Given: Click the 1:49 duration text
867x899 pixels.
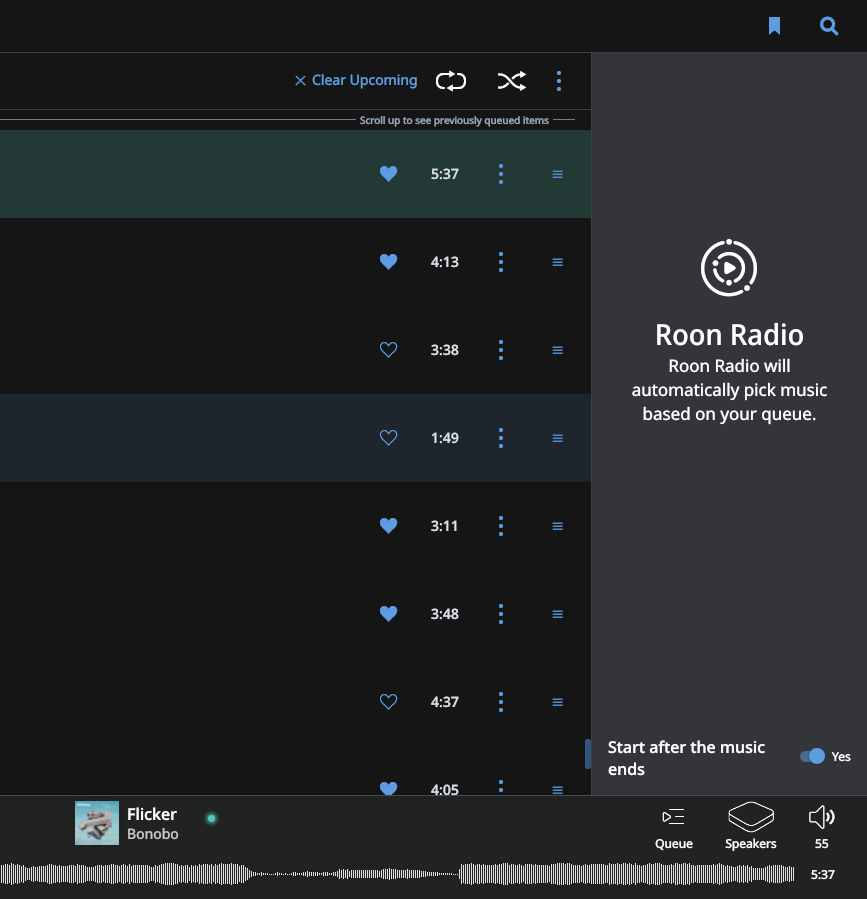Looking at the screenshot, I should [444, 438].
